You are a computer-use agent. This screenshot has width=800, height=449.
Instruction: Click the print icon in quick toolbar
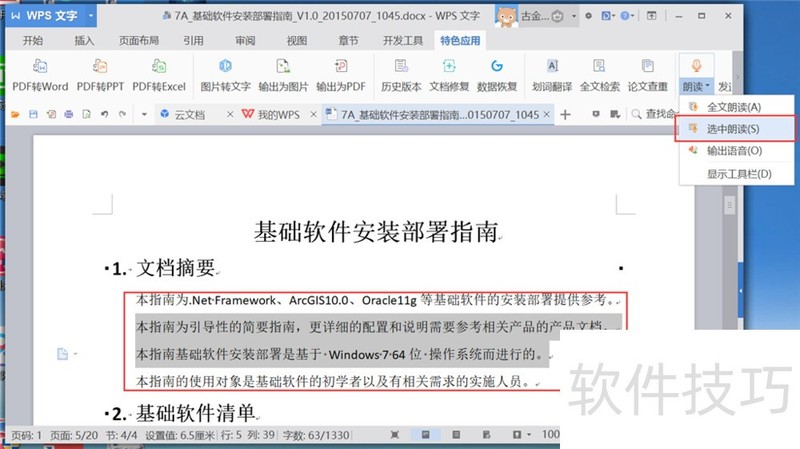[x=69, y=114]
